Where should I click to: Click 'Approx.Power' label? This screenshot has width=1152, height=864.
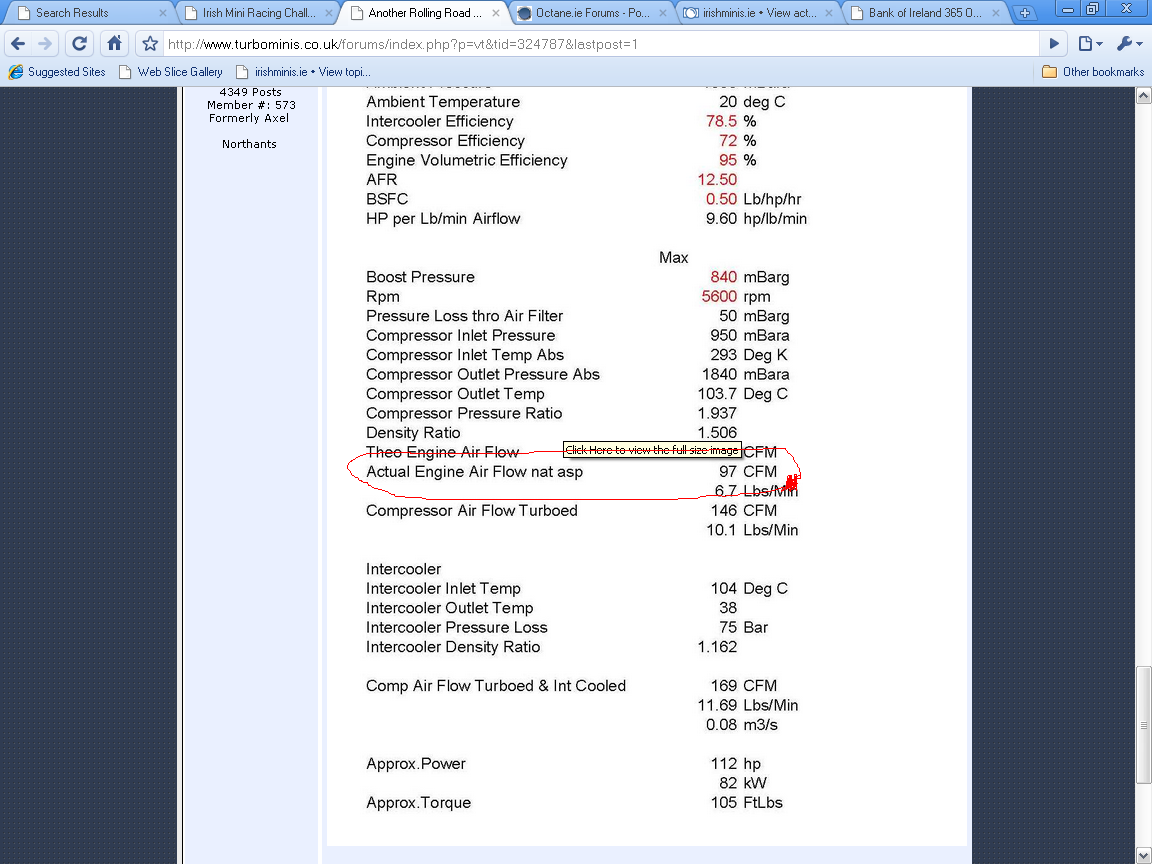[416, 764]
